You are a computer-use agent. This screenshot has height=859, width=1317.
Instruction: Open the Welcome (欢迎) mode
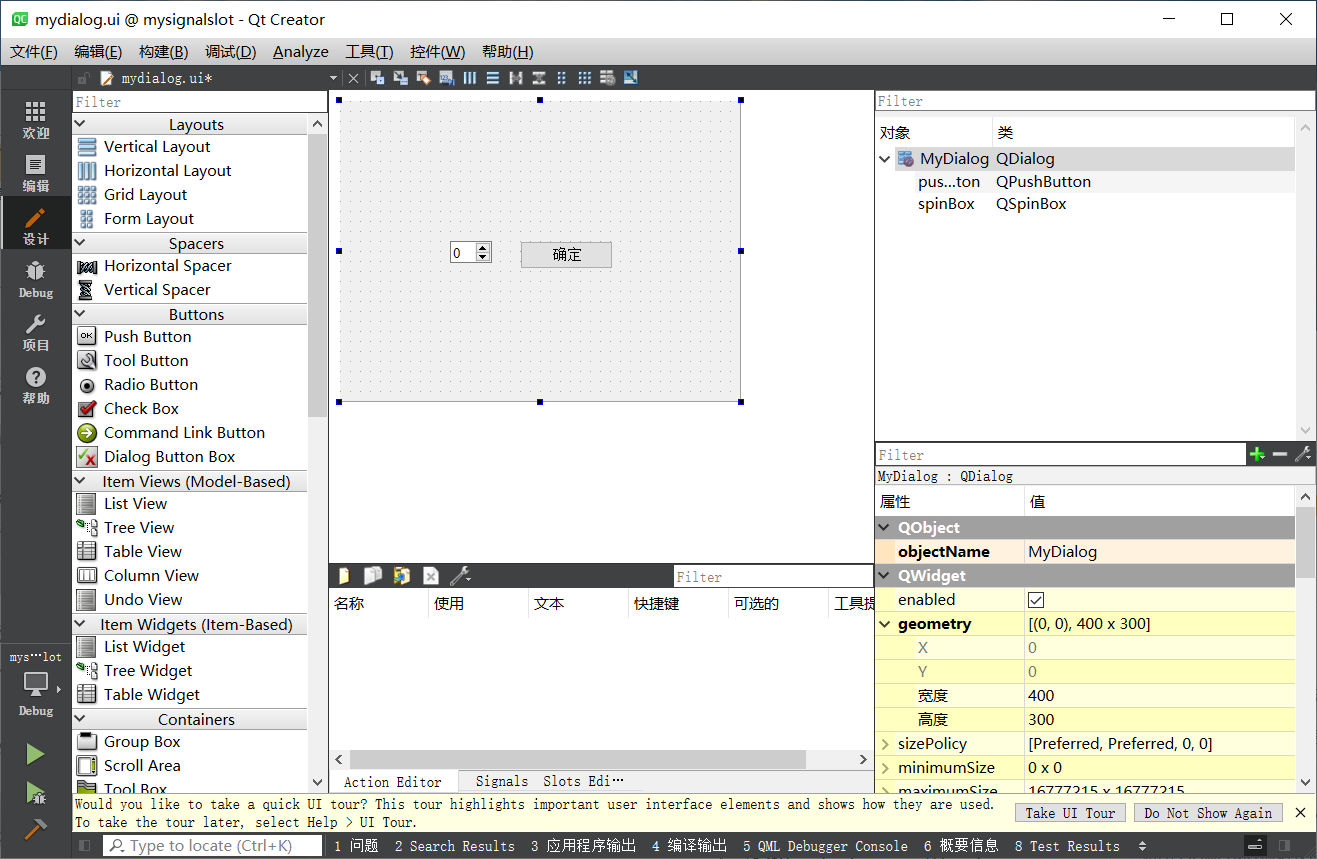[x=35, y=119]
